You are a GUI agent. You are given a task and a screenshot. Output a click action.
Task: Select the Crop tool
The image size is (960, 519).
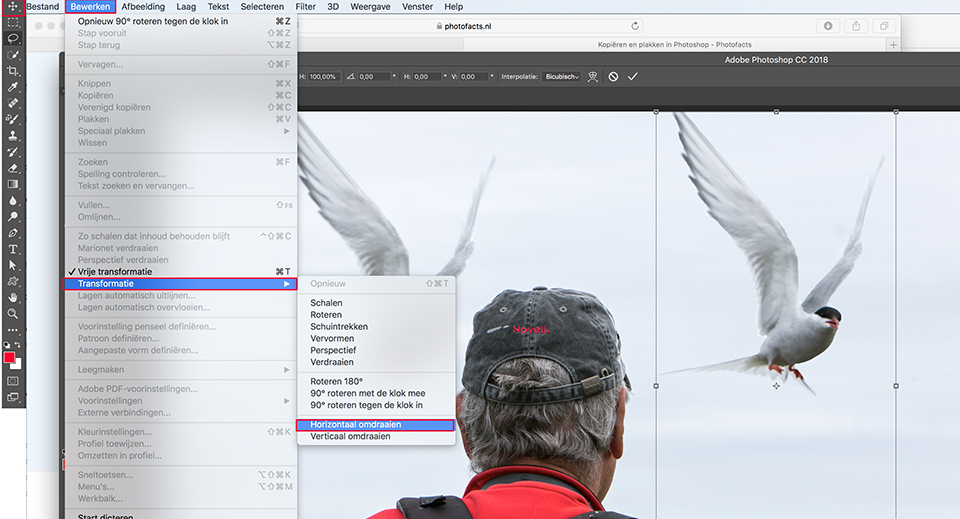13,71
